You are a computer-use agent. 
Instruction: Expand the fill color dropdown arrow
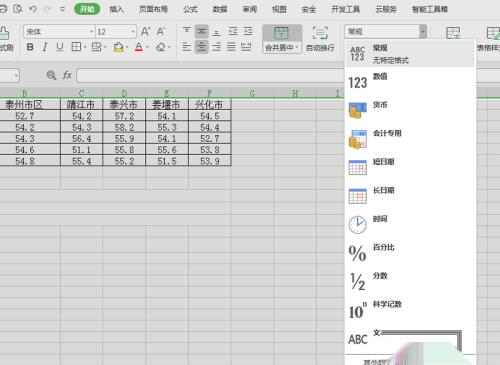[x=127, y=47]
